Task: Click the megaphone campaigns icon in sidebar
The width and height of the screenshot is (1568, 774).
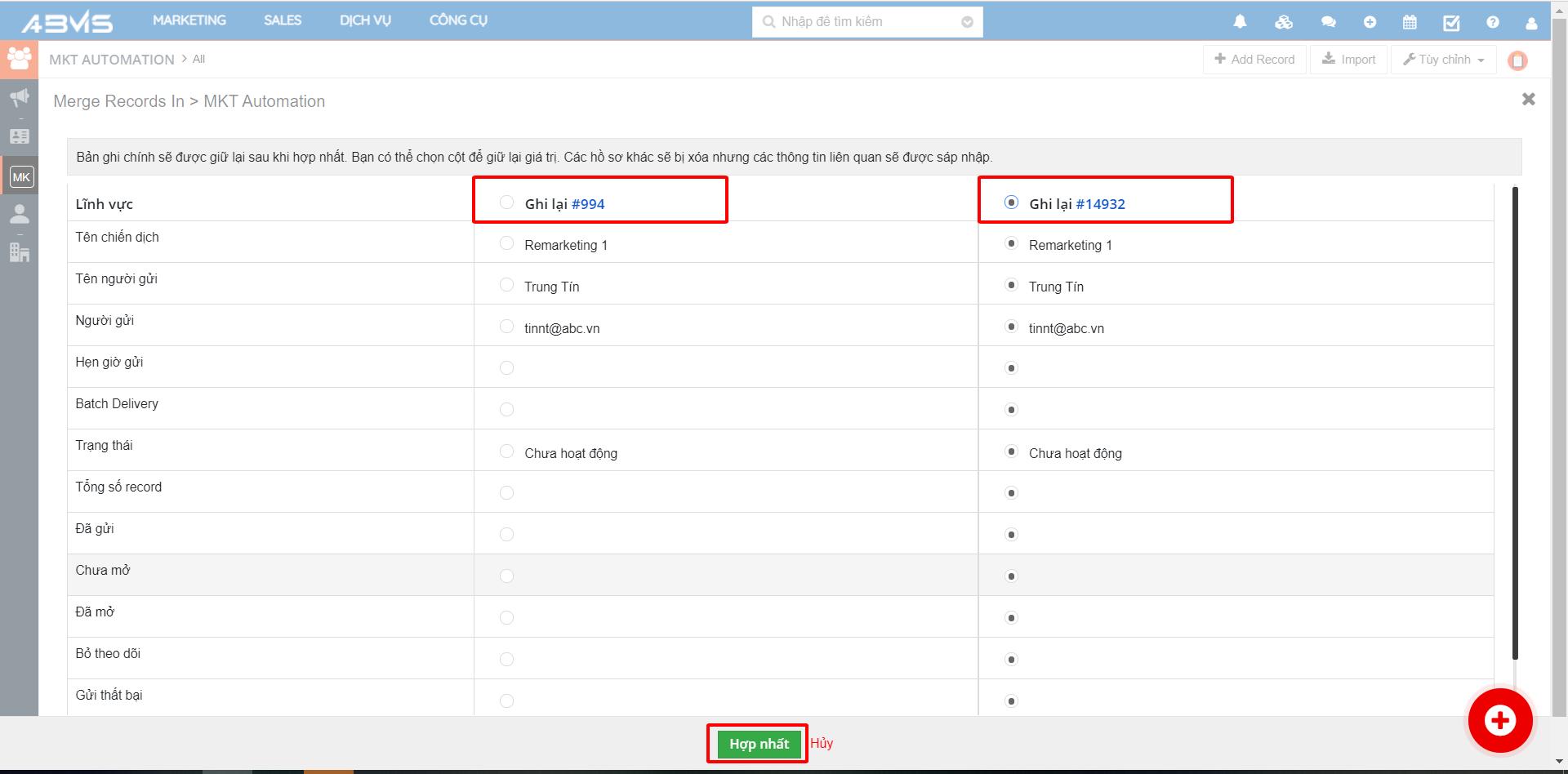Action: [20, 98]
